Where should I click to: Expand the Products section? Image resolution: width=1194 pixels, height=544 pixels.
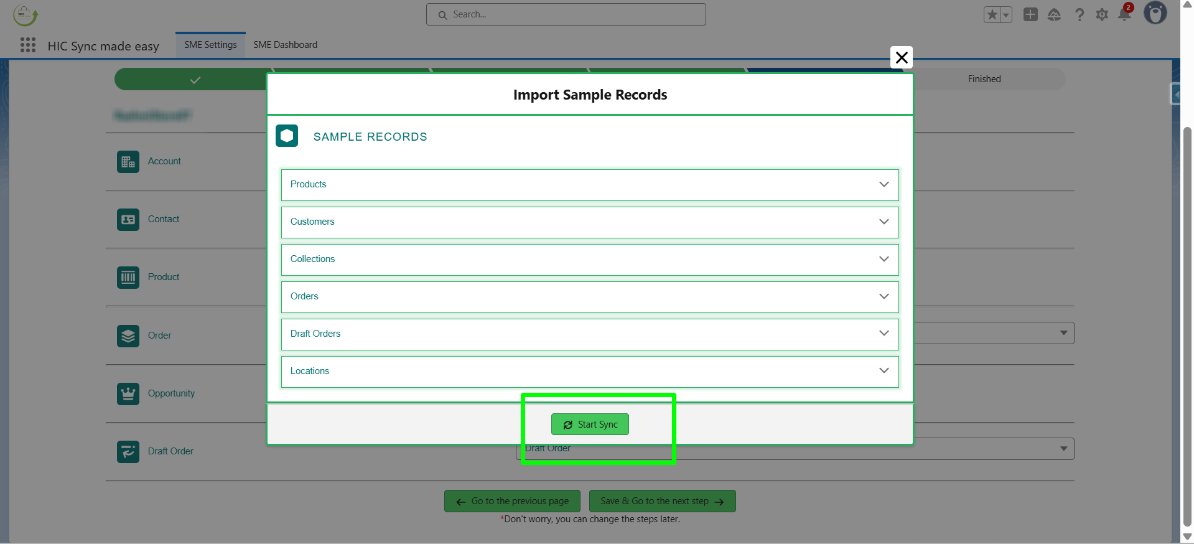[589, 185]
